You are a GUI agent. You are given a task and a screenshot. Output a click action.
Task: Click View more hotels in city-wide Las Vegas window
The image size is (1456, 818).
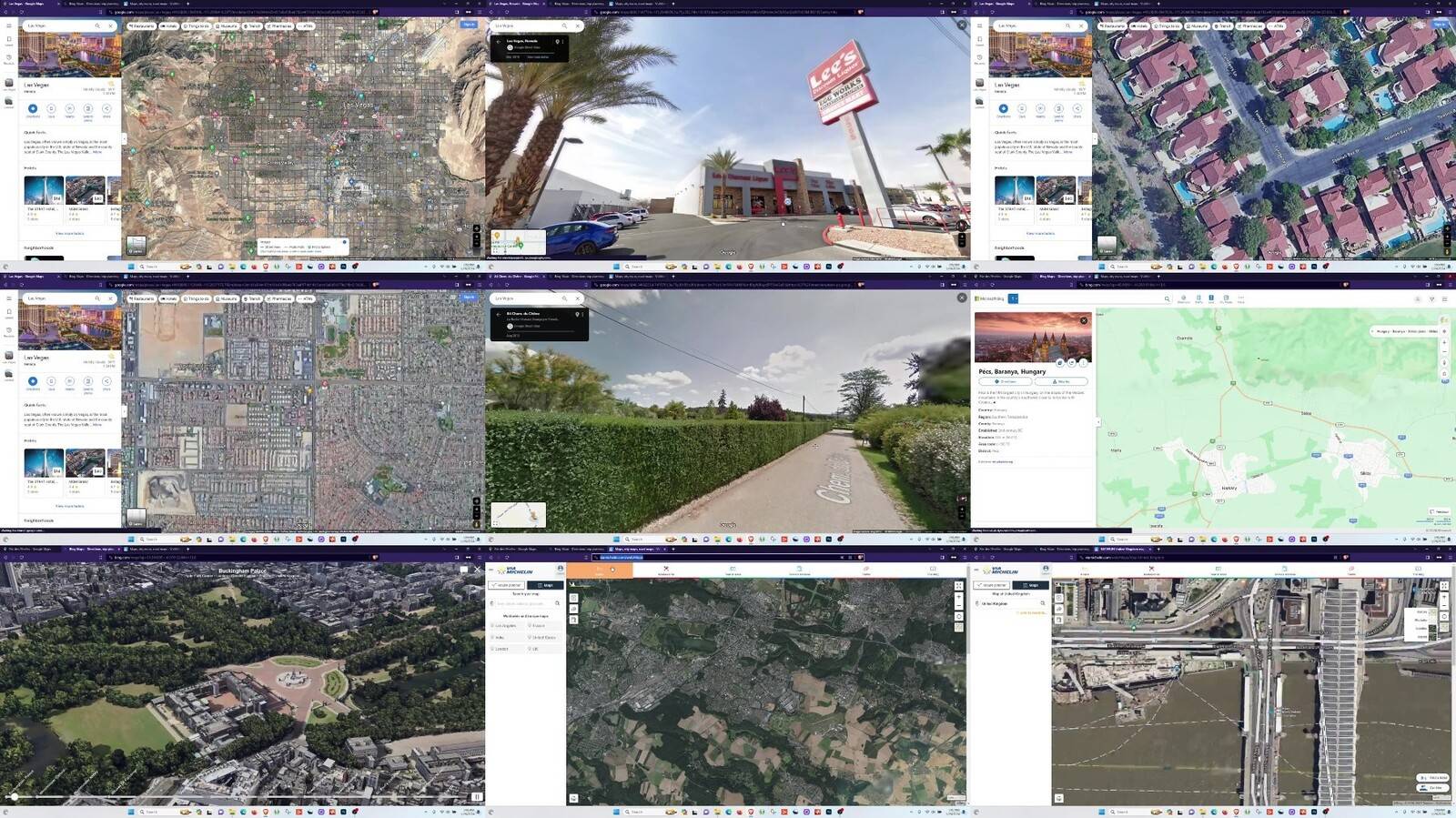tap(70, 234)
